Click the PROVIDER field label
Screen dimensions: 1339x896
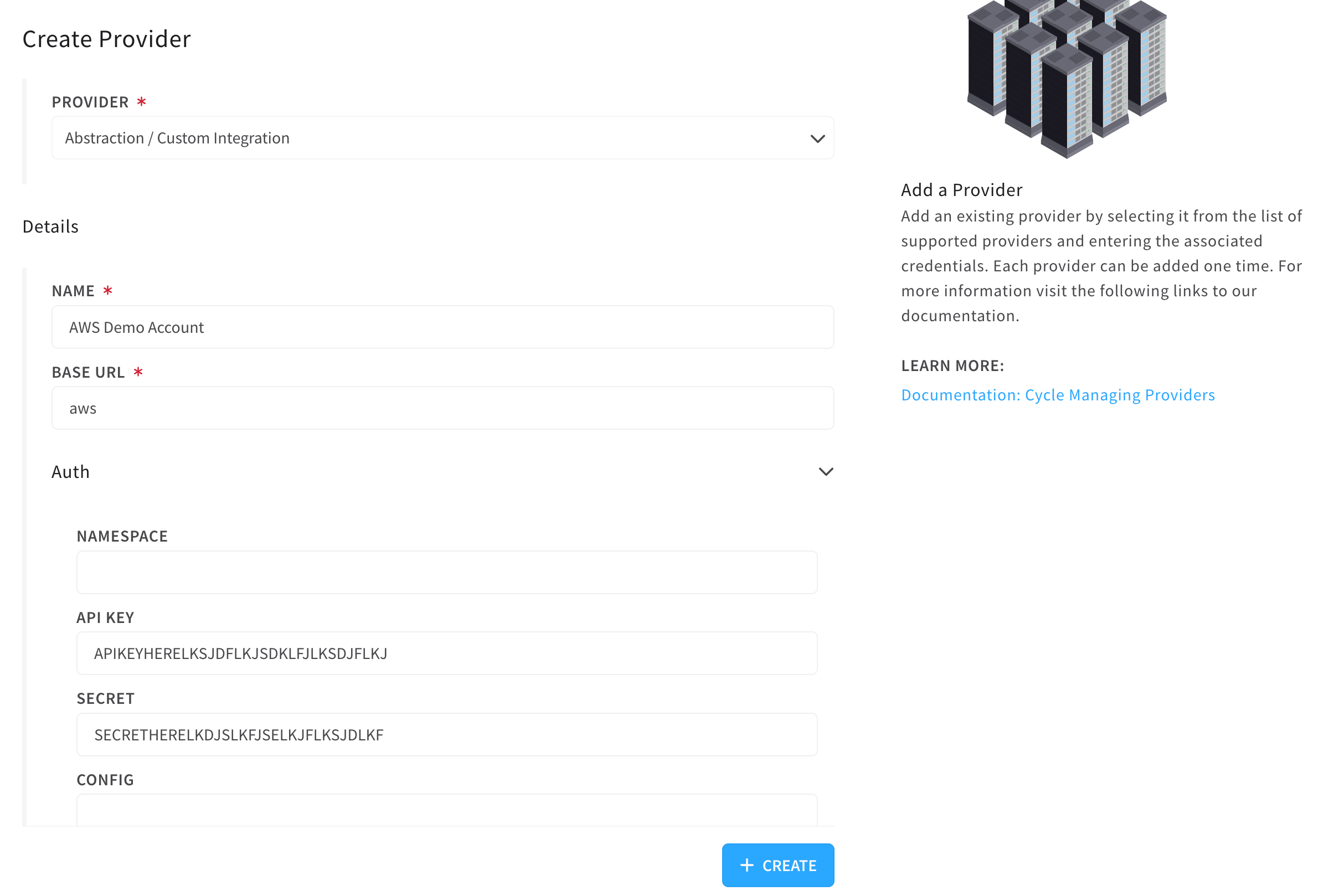[x=90, y=102]
